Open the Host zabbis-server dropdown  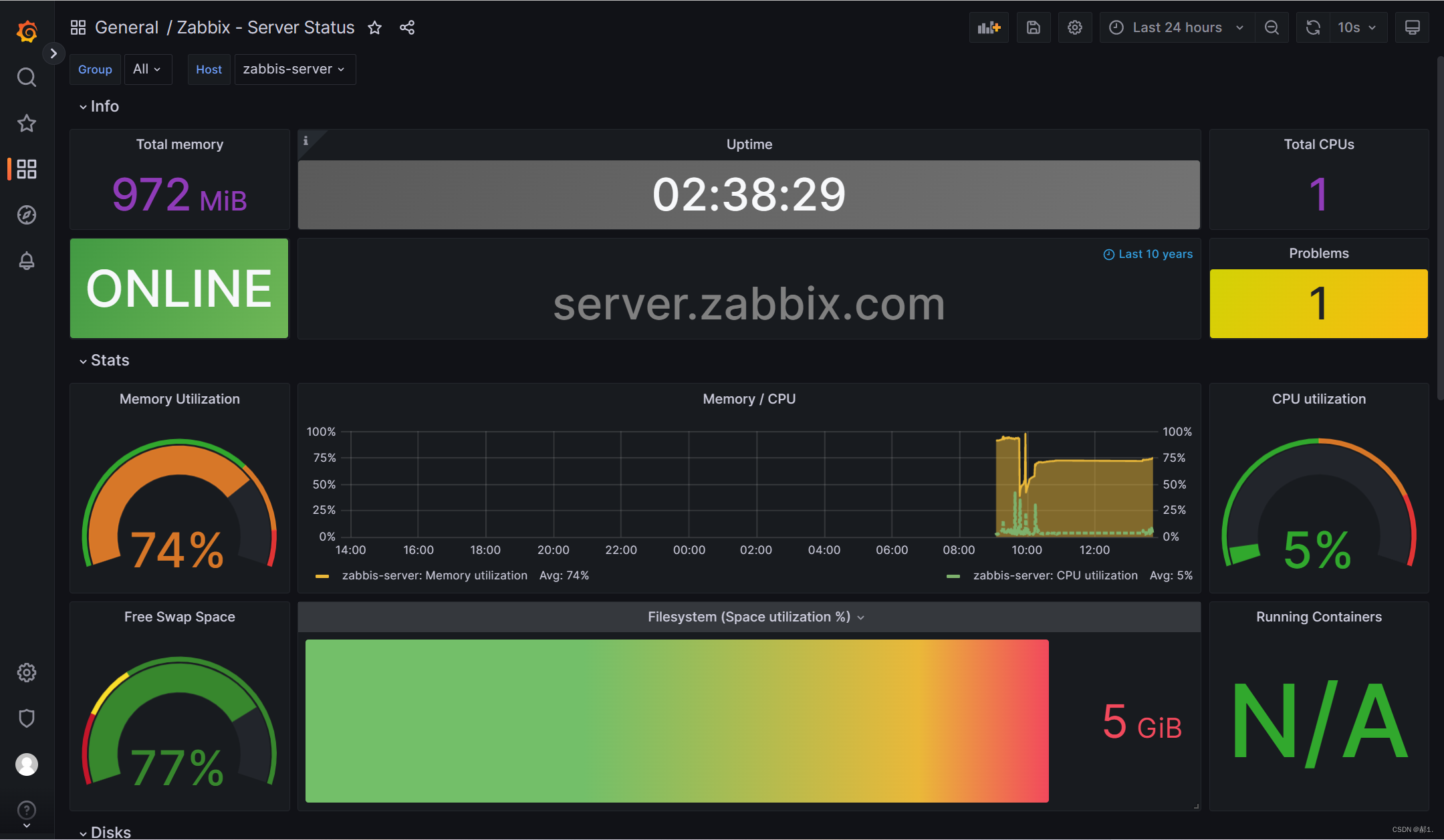click(294, 69)
